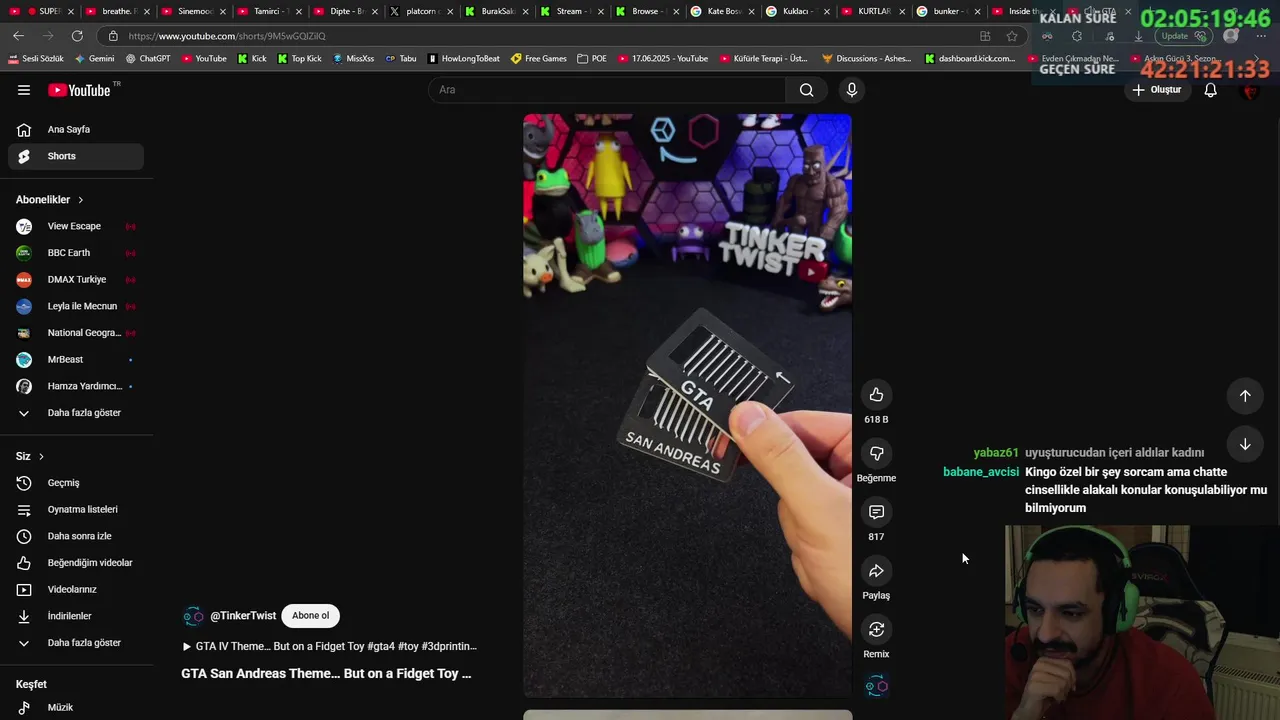The height and width of the screenshot is (720, 1280).
Task: Open the sound source icon below Remix
Action: point(876,686)
